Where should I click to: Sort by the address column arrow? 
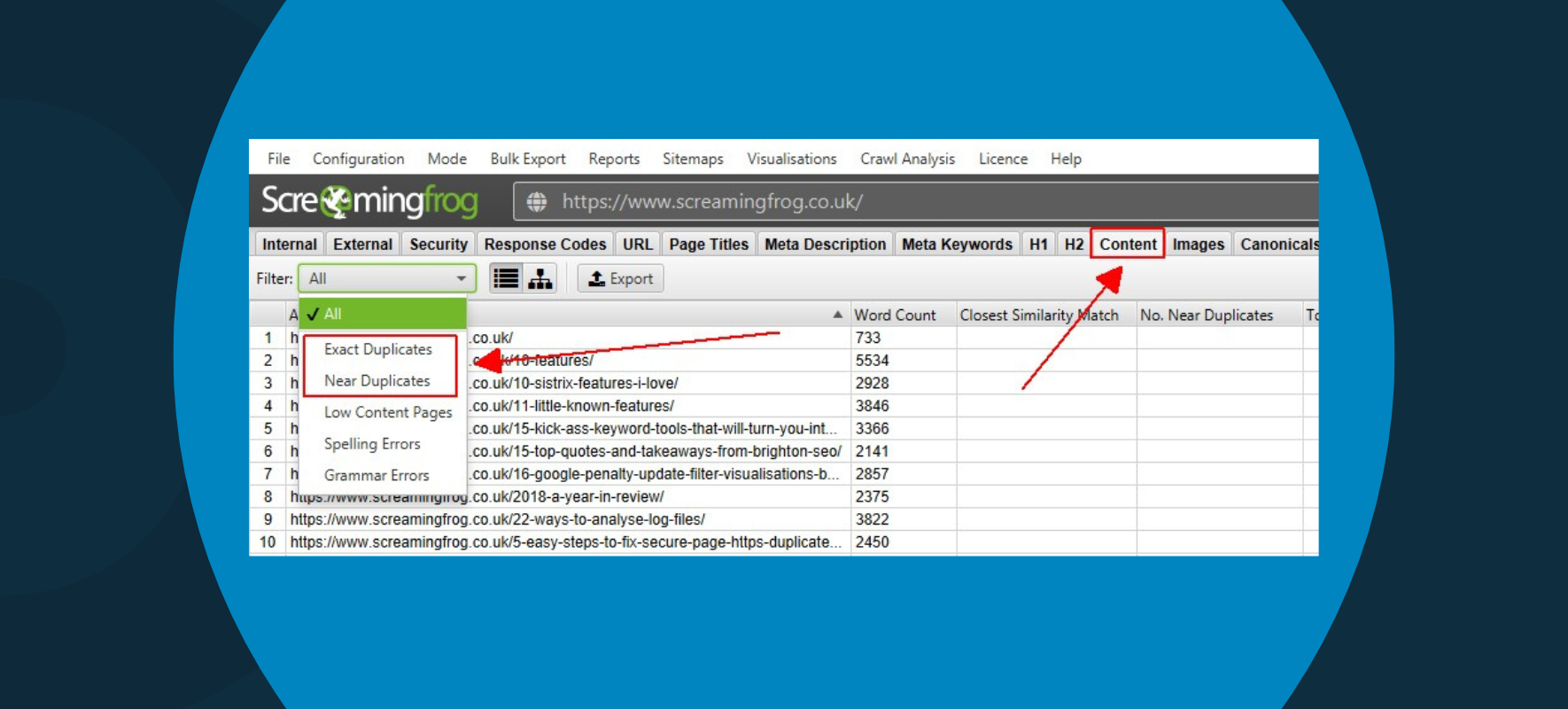[837, 315]
